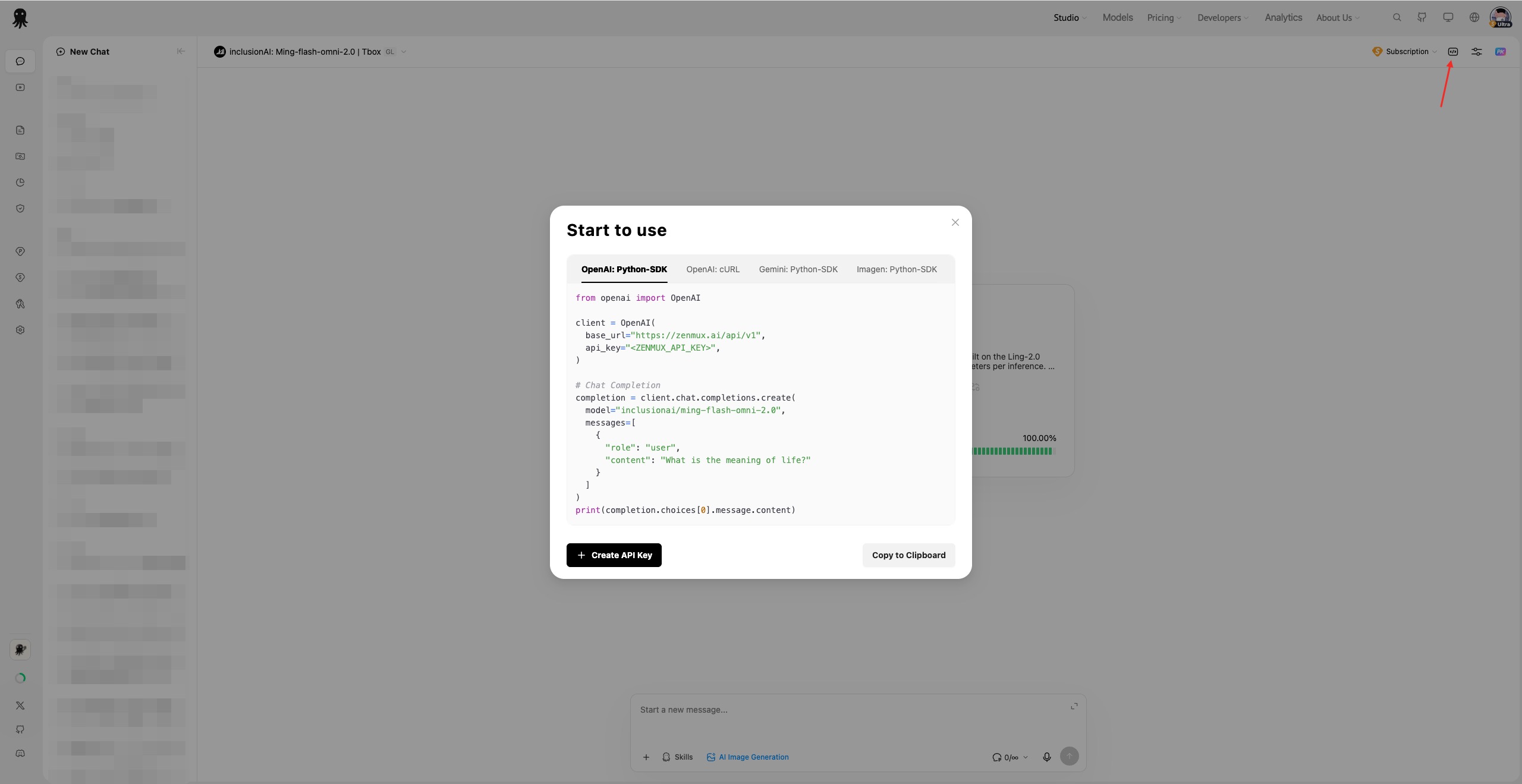Open the video play icon in sidebar
The height and width of the screenshot is (784, 1522).
(20, 87)
